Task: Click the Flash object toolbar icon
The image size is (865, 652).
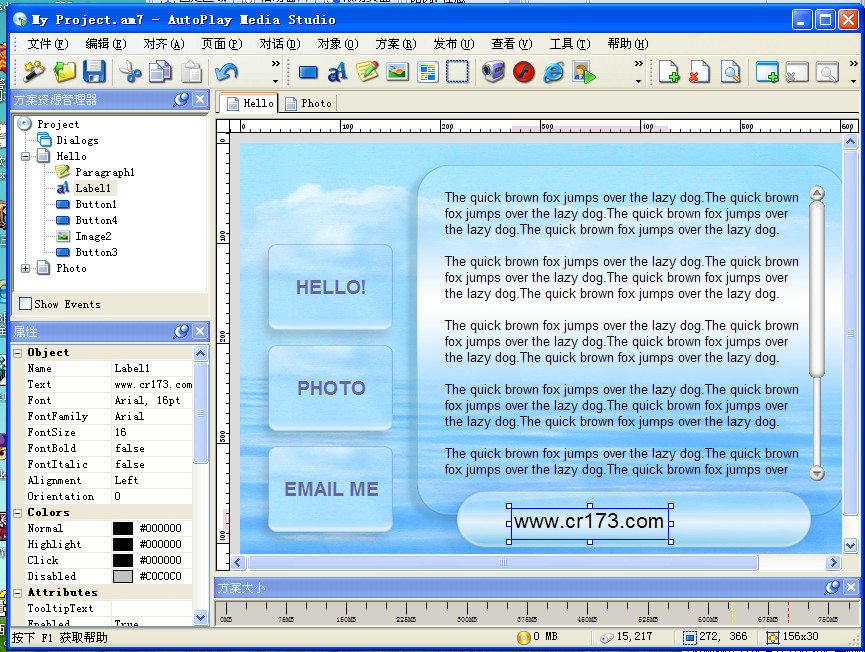Action: click(x=524, y=72)
